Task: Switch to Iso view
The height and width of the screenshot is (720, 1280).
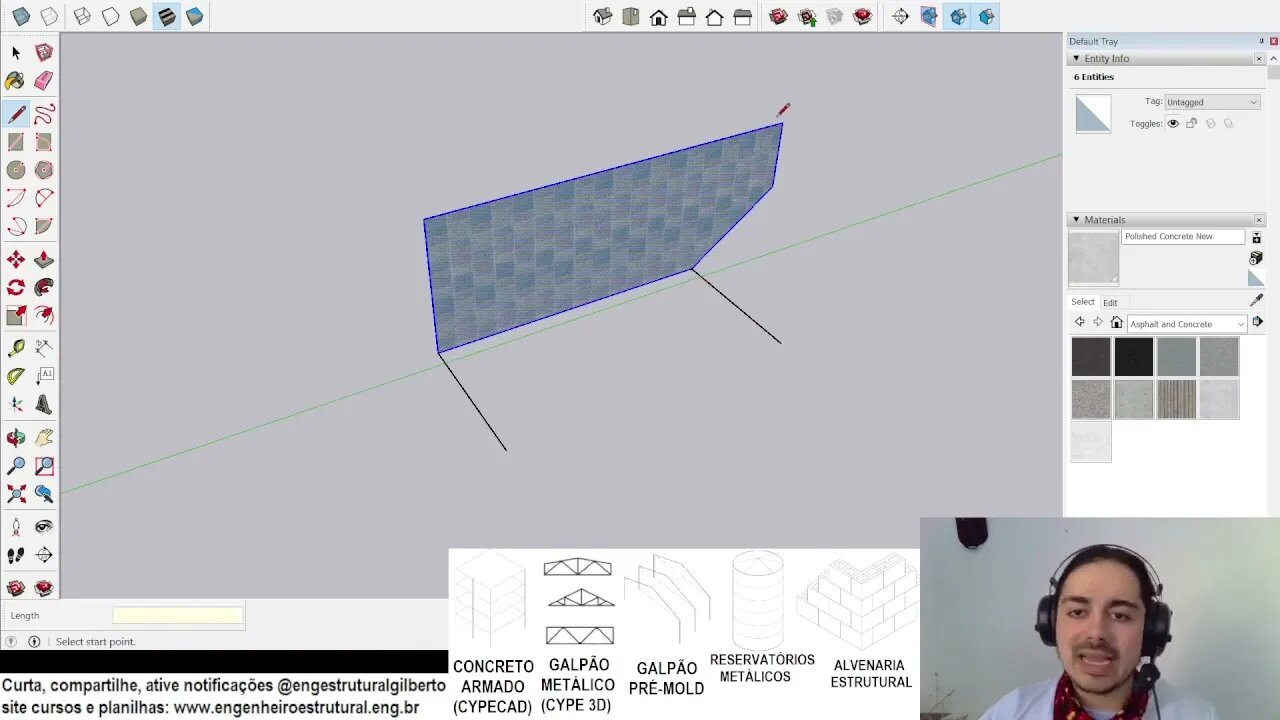Action: (x=603, y=16)
